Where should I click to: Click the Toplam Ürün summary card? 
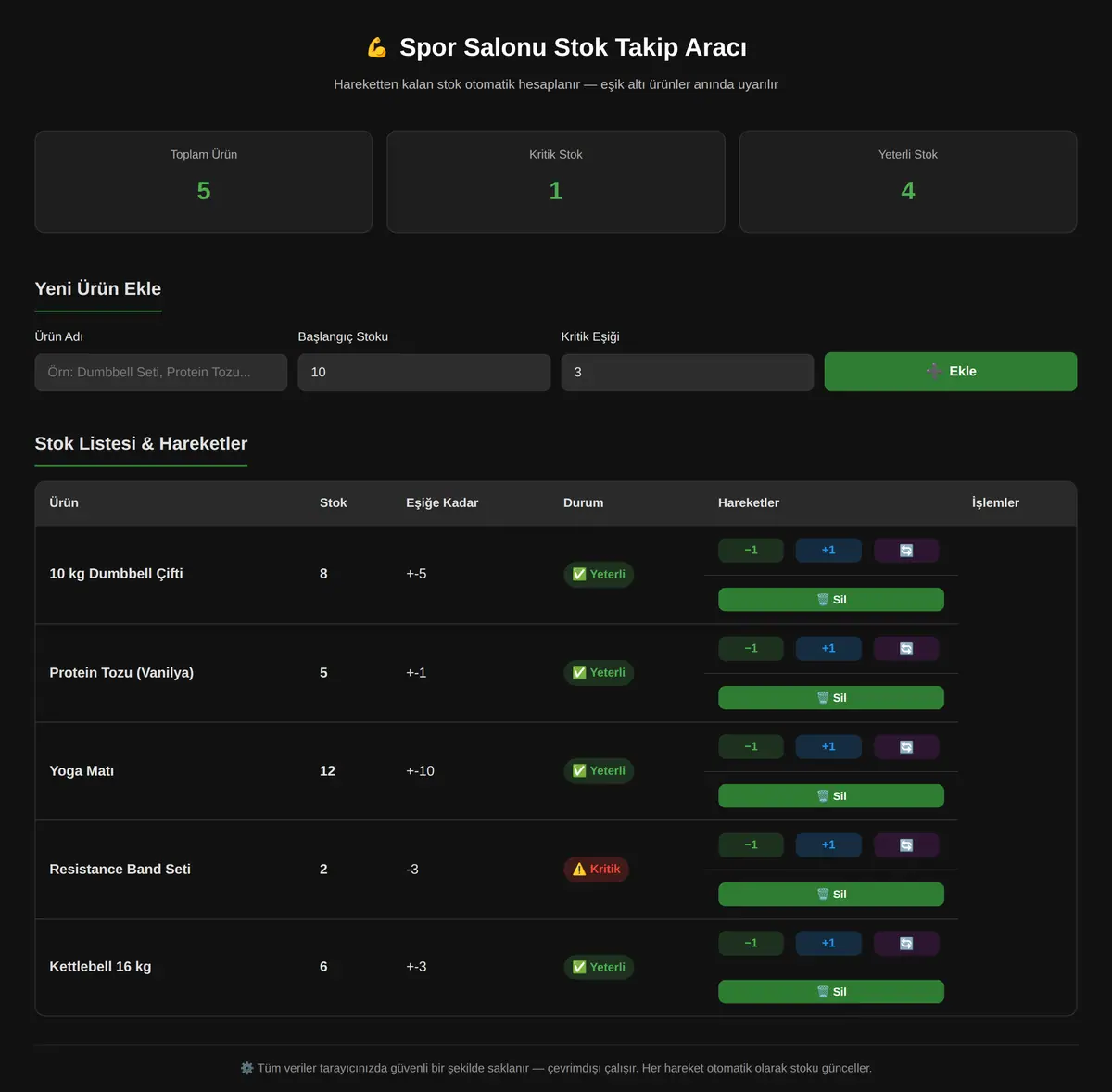point(204,182)
